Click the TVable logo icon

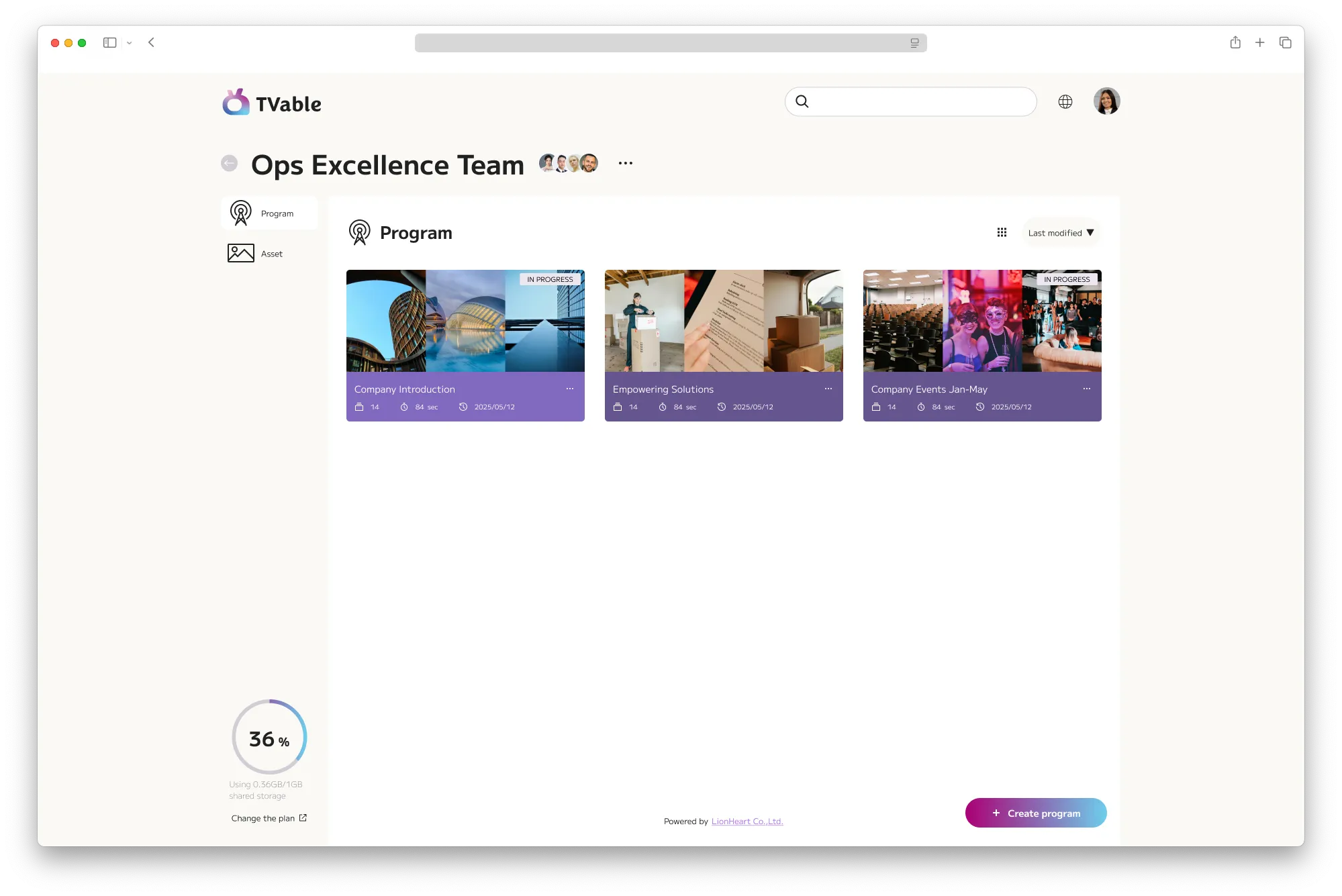(x=236, y=103)
